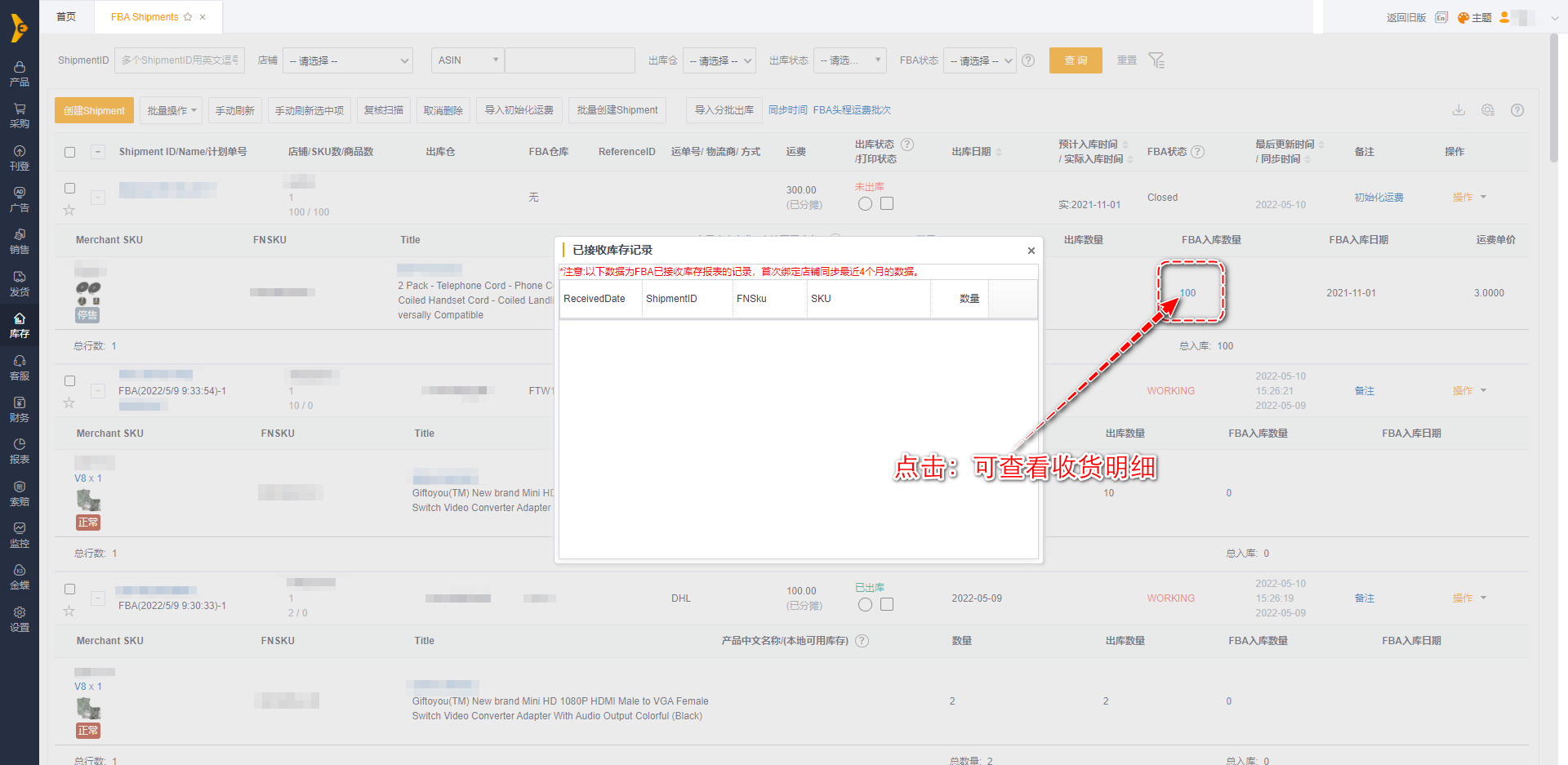Expand the 批量操作 bulk actions dropdown
This screenshot has width=1568, height=765.
point(171,110)
